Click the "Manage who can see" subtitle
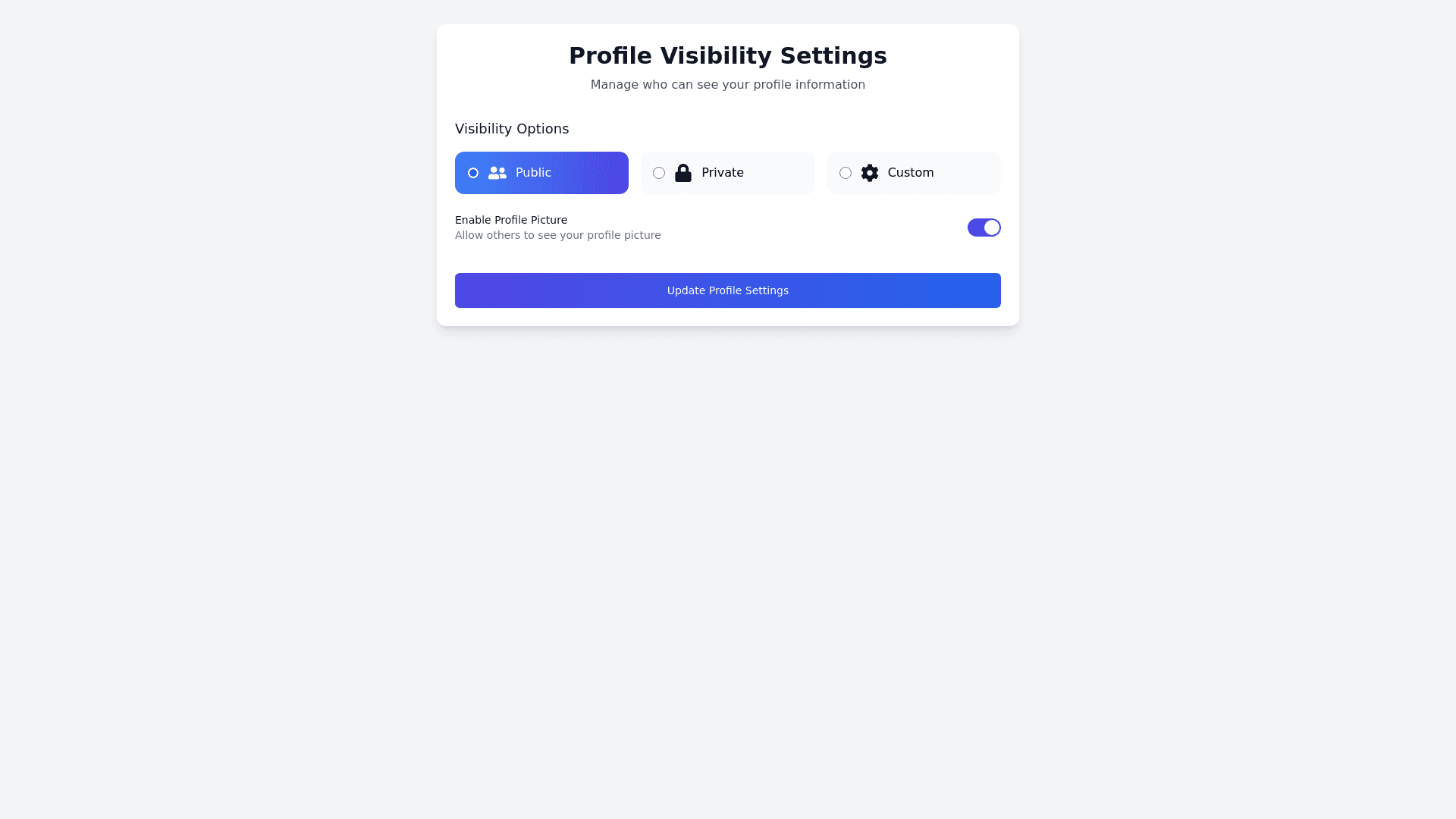1456x819 pixels. pos(728,85)
